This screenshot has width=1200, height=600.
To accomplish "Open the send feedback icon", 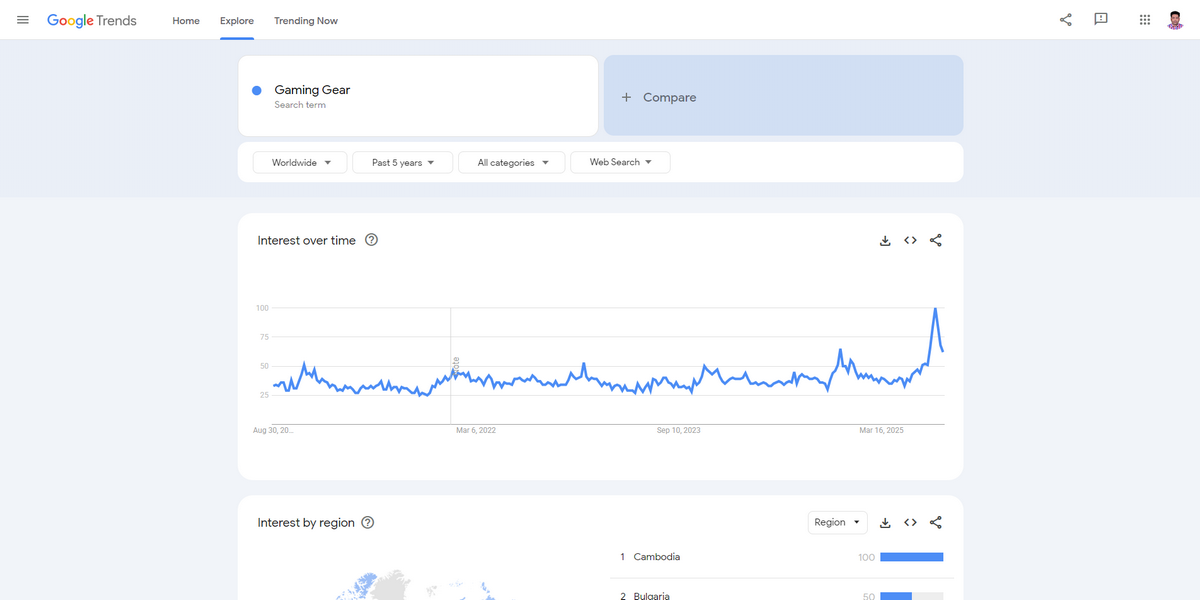I will coord(1101,19).
